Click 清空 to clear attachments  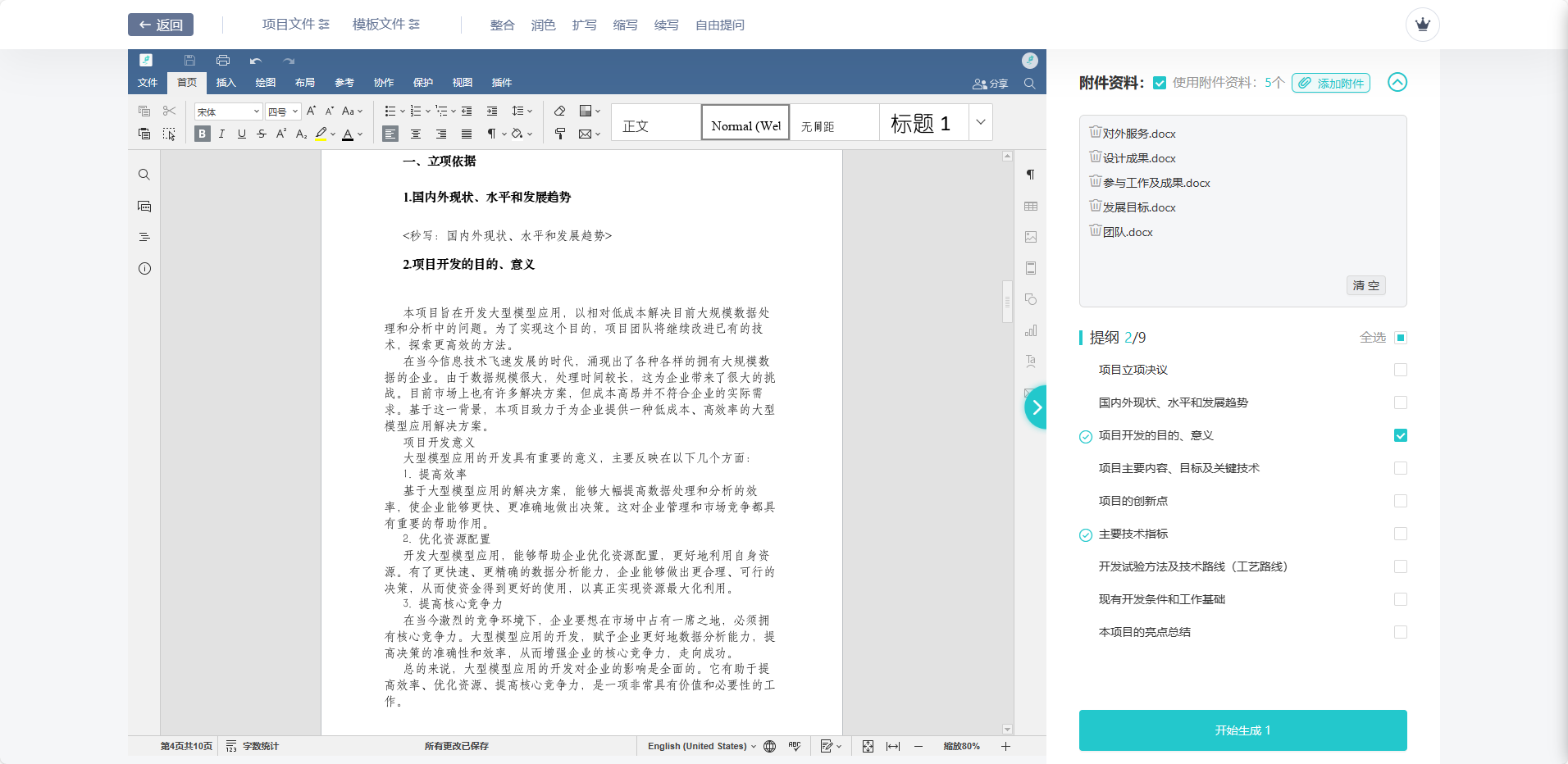tap(1365, 285)
